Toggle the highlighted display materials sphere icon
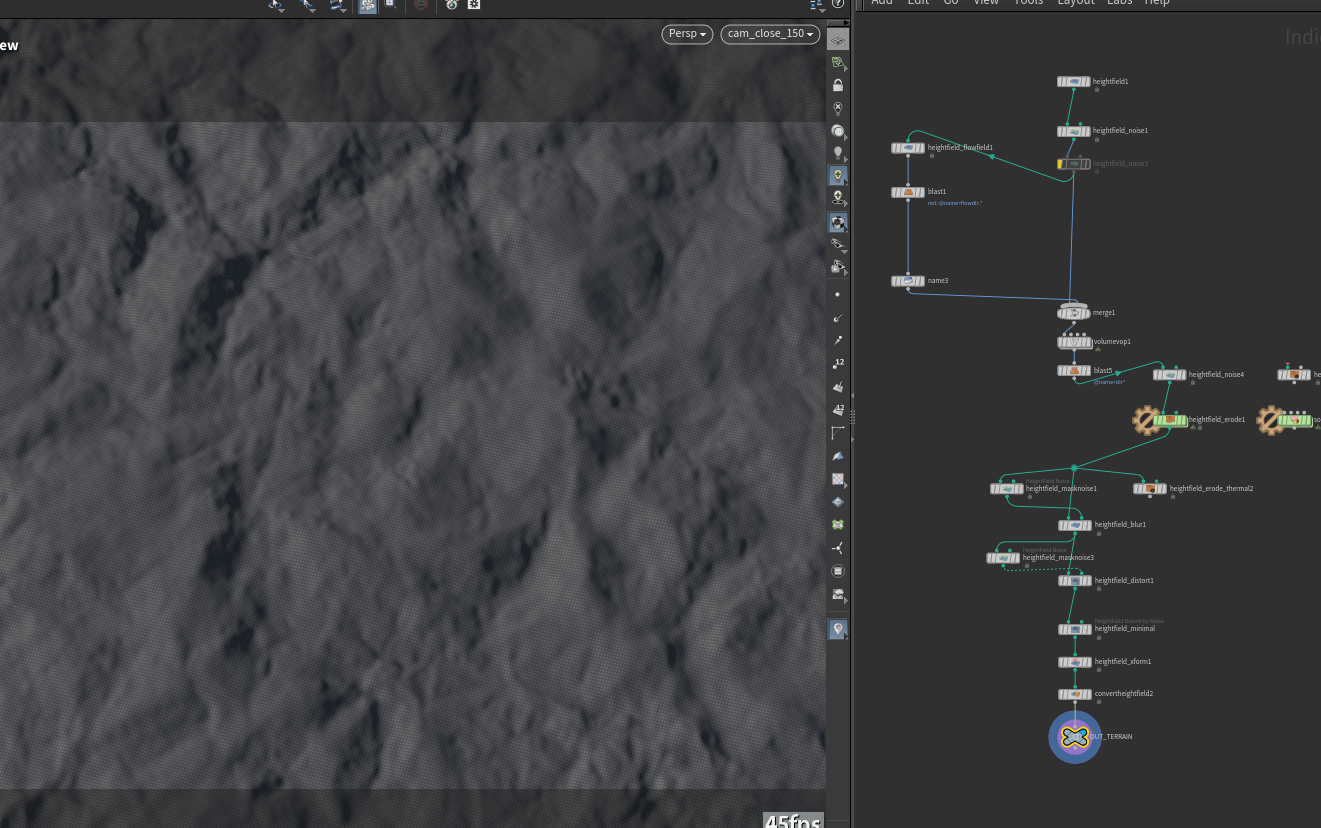 click(838, 221)
